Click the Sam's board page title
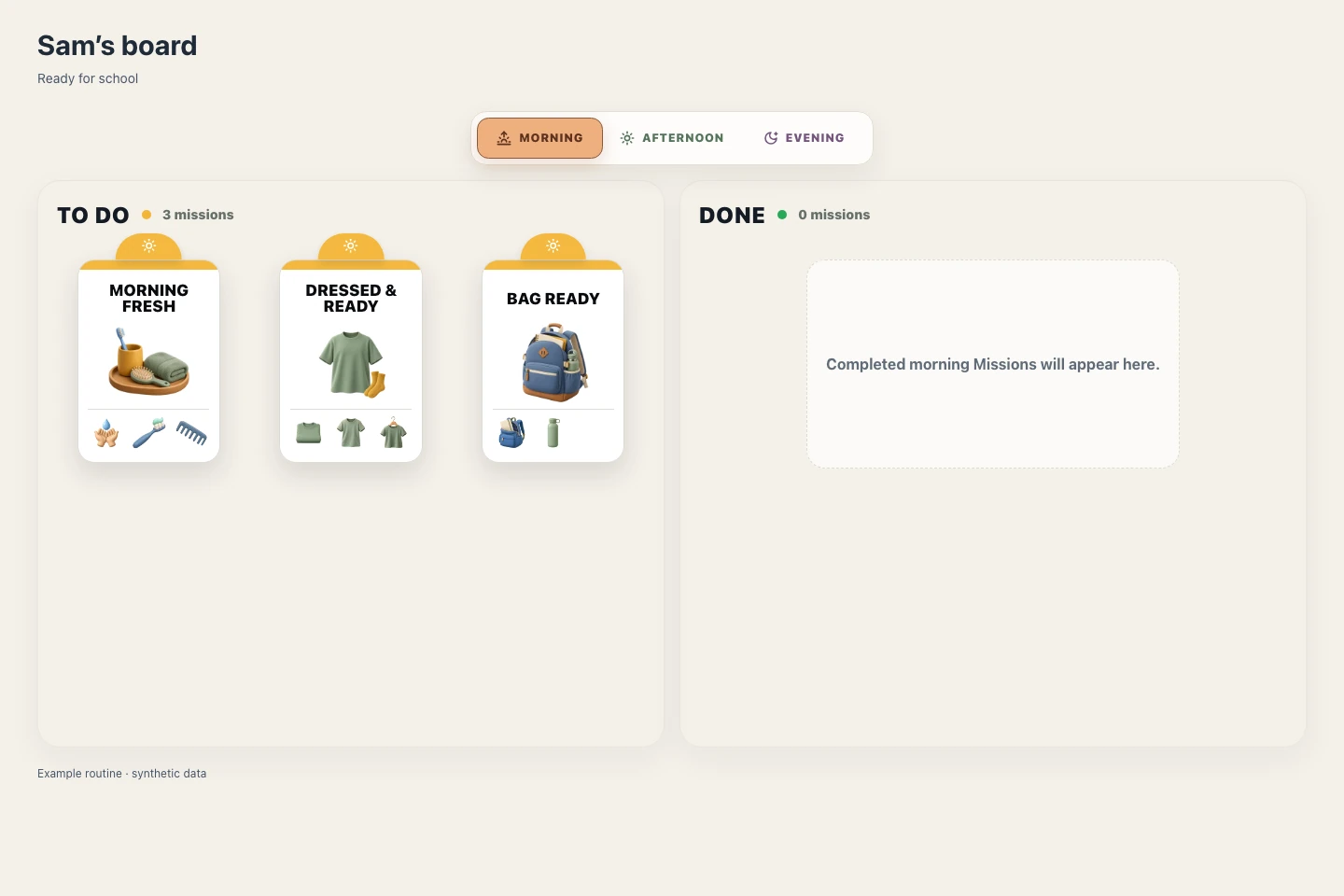 [x=118, y=46]
